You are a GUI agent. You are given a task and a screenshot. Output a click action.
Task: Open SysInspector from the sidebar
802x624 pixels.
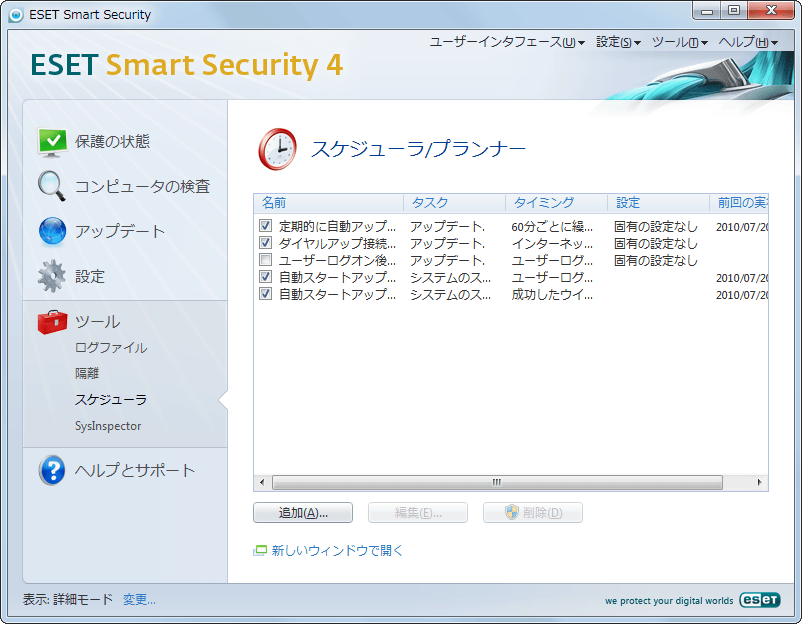click(108, 426)
